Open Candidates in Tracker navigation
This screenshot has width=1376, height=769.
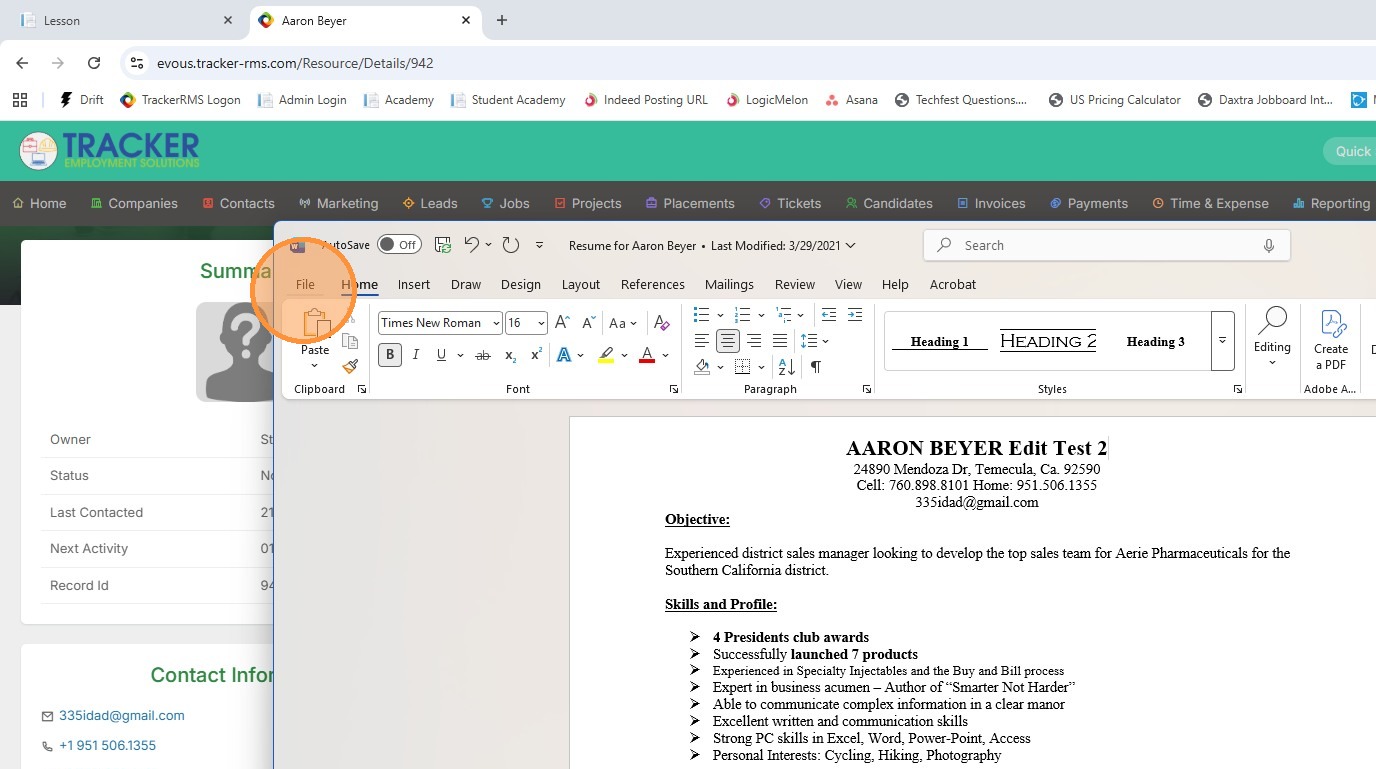point(888,203)
